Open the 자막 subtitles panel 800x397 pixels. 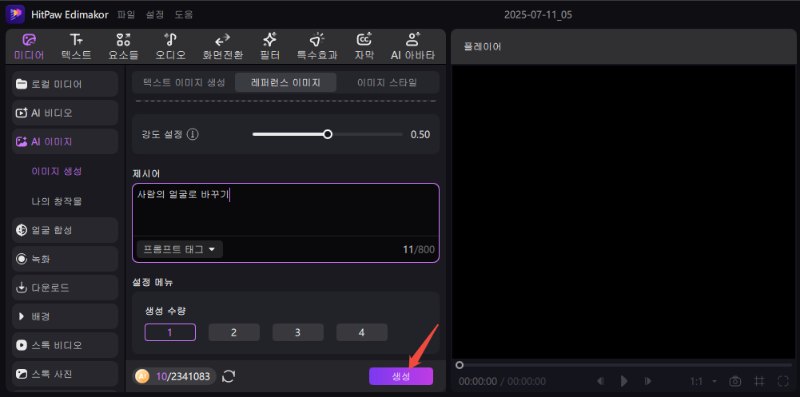click(364, 47)
